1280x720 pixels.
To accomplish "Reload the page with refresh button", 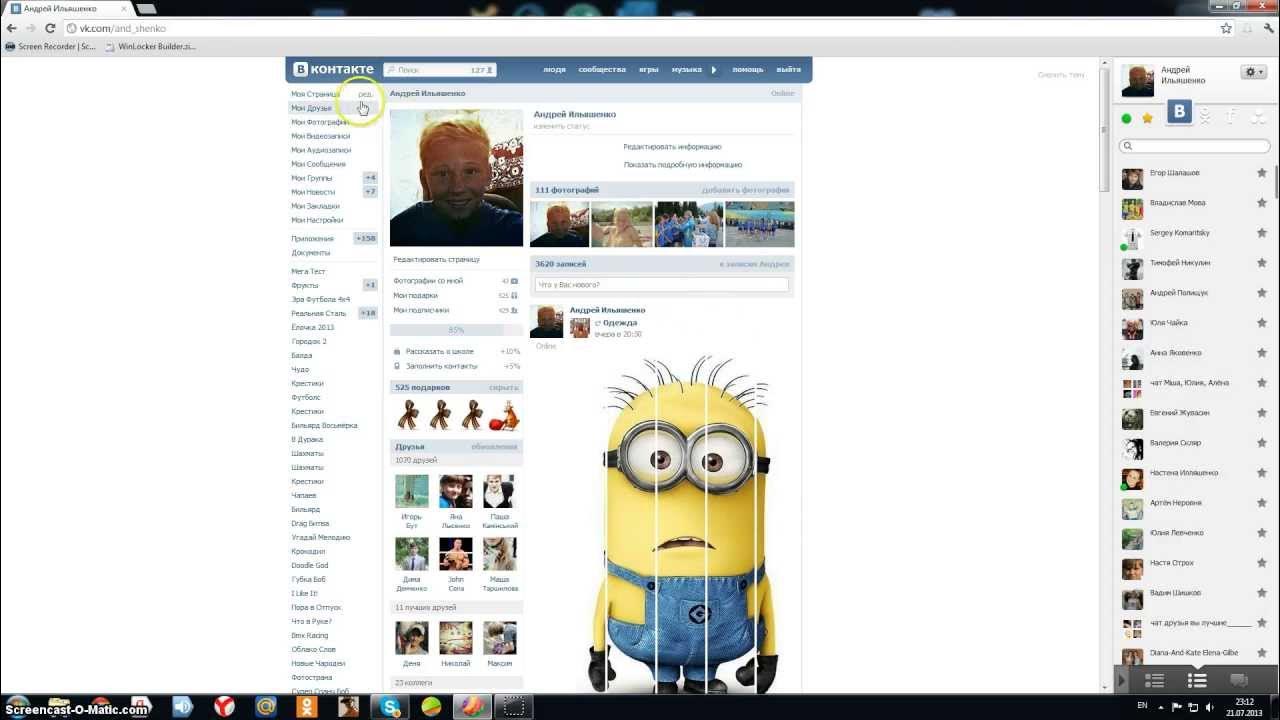I will [x=50, y=28].
